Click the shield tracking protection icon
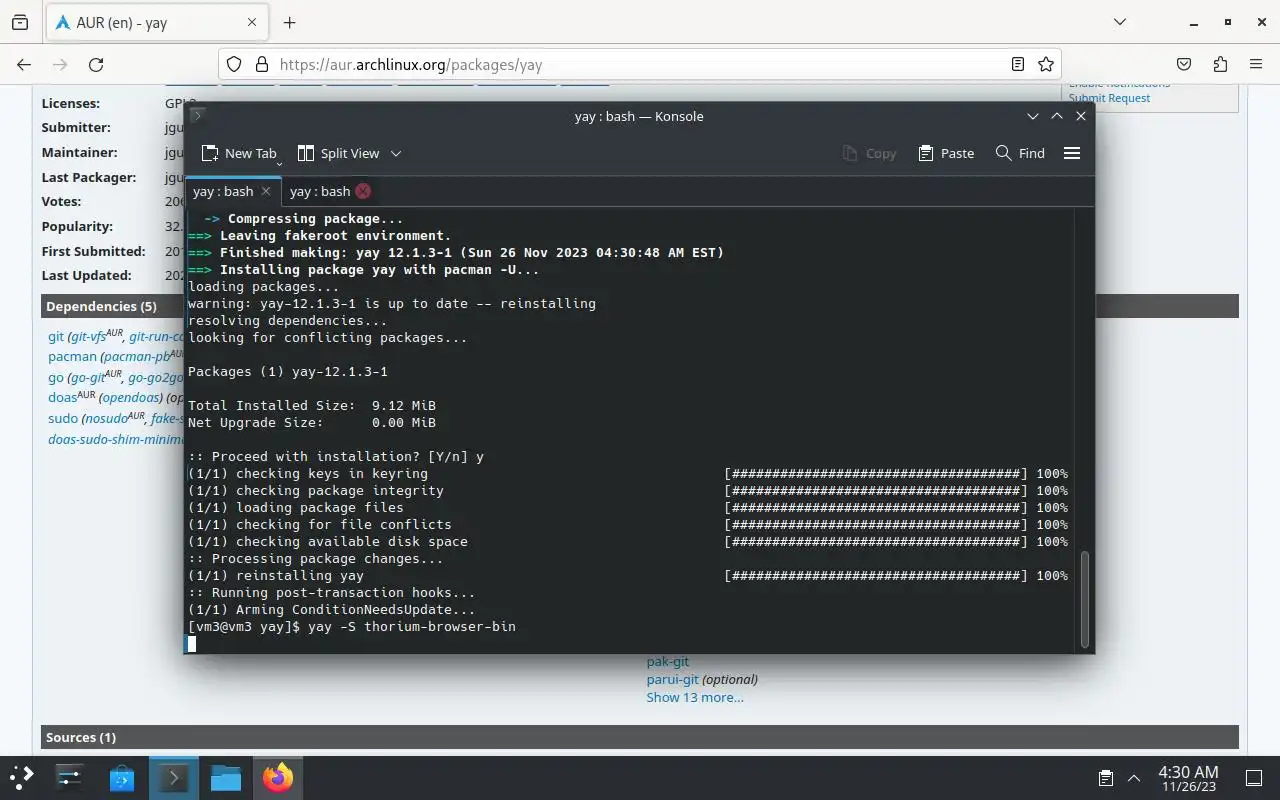The width and height of the screenshot is (1280, 800). pyautogui.click(x=234, y=64)
